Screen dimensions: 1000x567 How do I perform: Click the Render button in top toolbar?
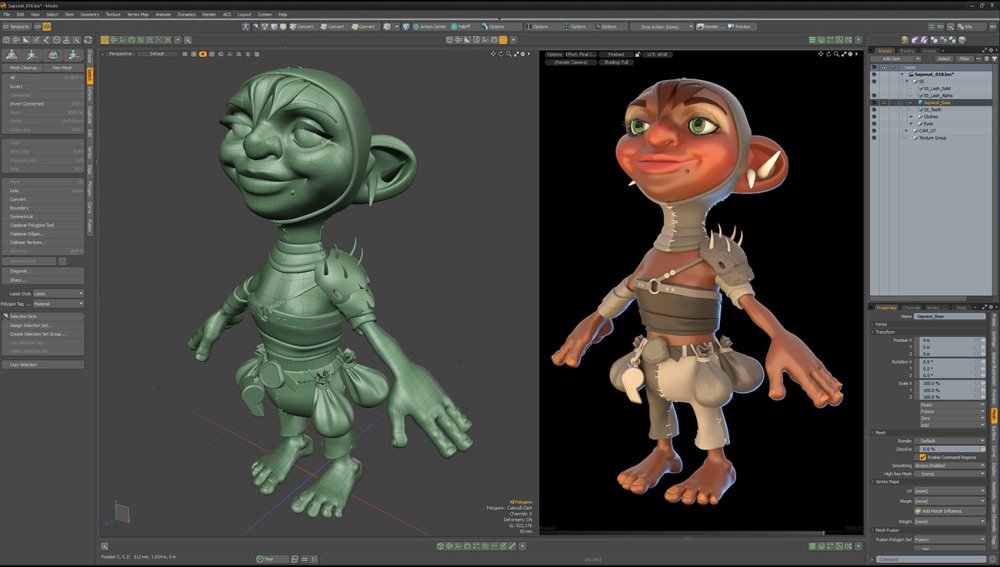coord(708,27)
